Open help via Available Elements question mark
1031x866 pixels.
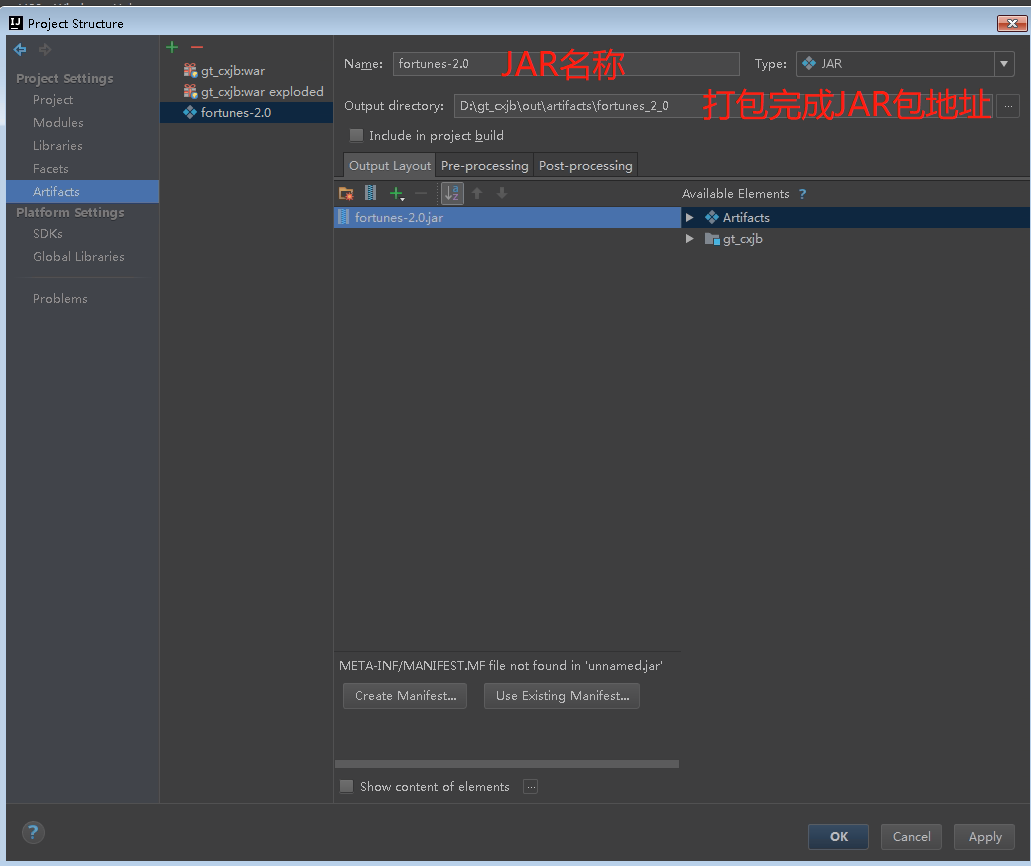(x=801, y=193)
